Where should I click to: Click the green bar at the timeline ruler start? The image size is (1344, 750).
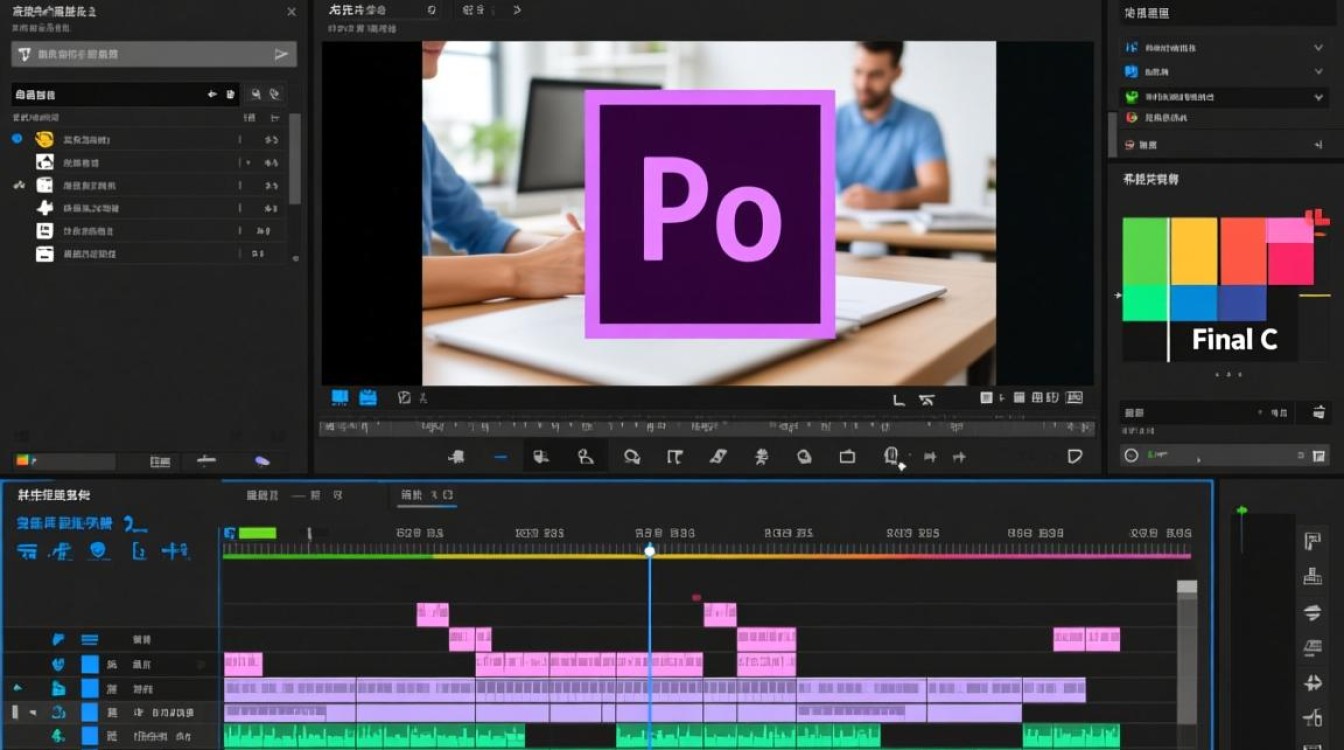click(x=257, y=533)
